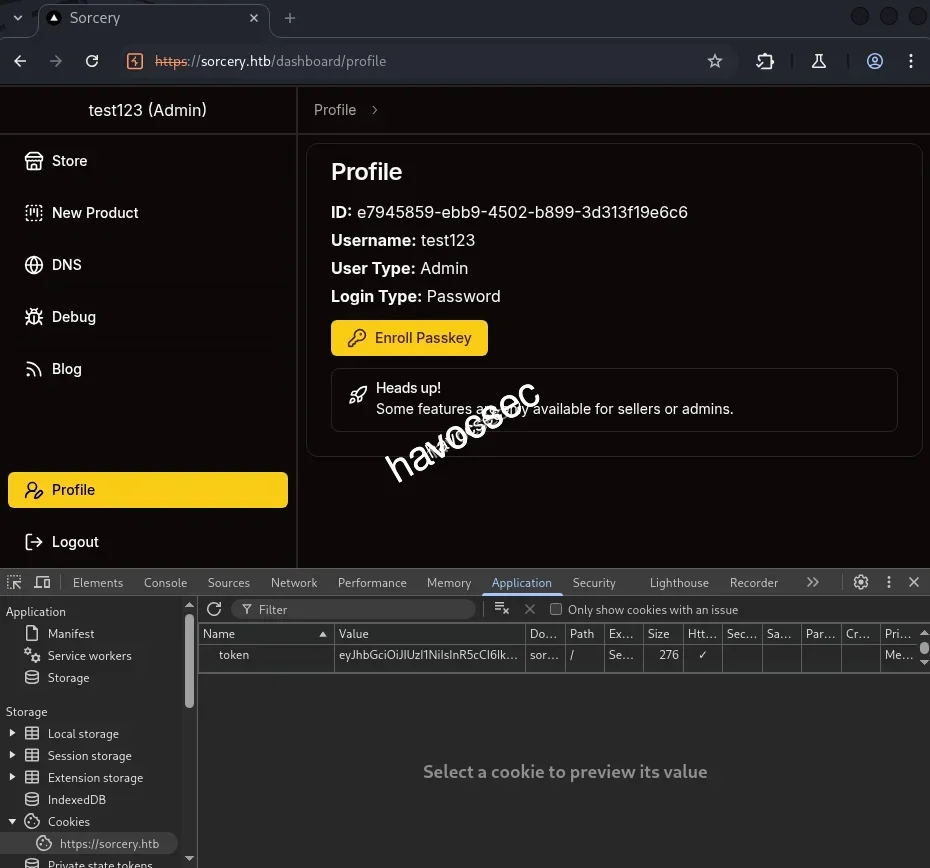Expand the Local storage tree item
Viewport: 930px width, 868px height.
pos(12,734)
